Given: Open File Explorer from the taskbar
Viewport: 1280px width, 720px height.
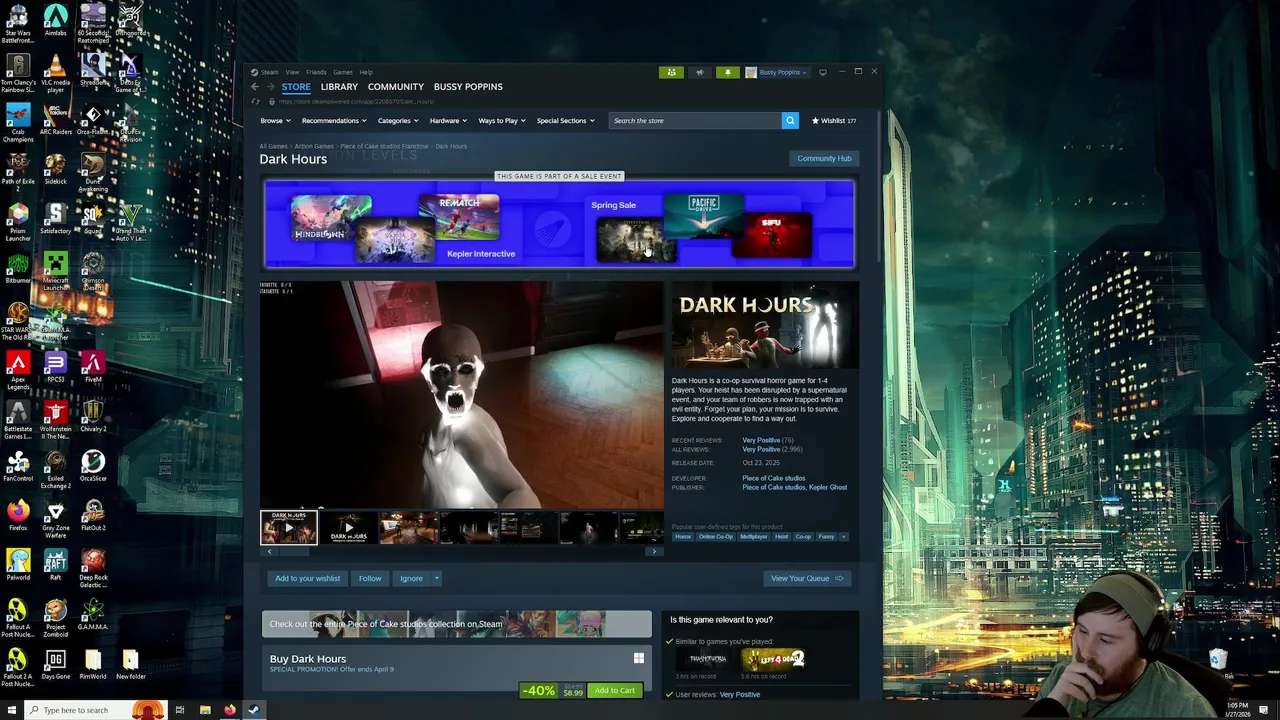Looking at the screenshot, I should coord(205,710).
